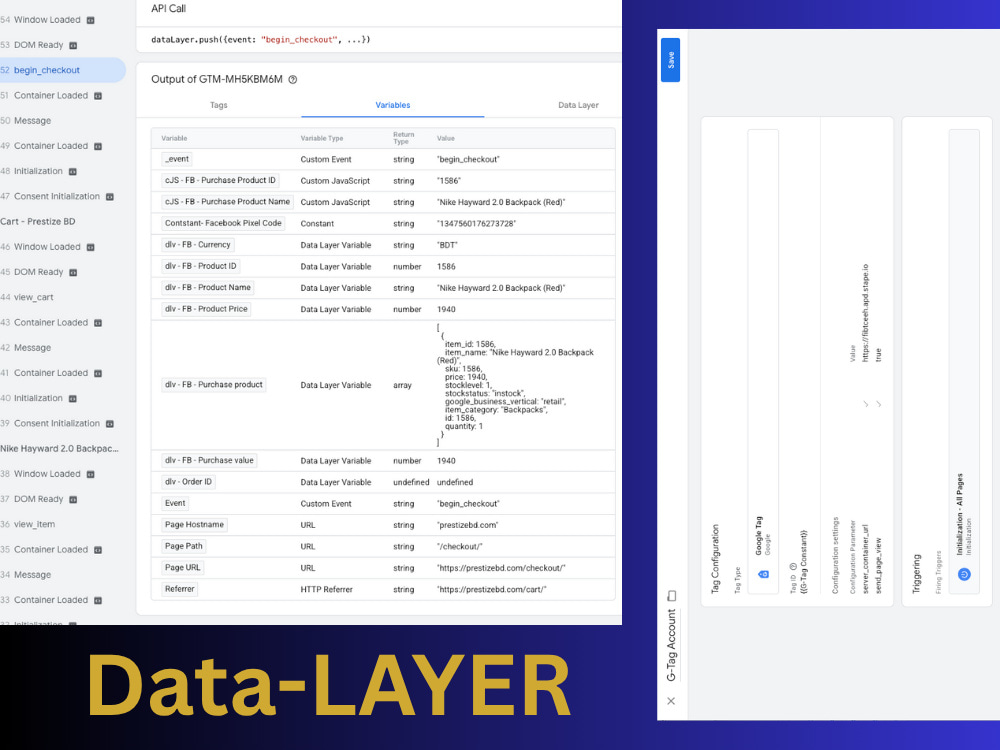Click the icon beside 54 Window Loaded

[91, 20]
